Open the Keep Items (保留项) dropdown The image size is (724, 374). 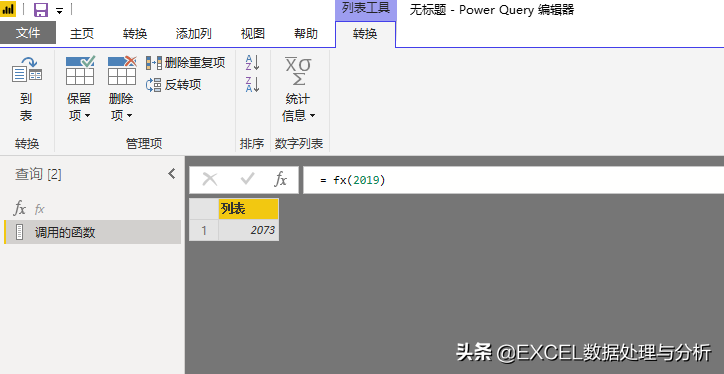(x=79, y=107)
